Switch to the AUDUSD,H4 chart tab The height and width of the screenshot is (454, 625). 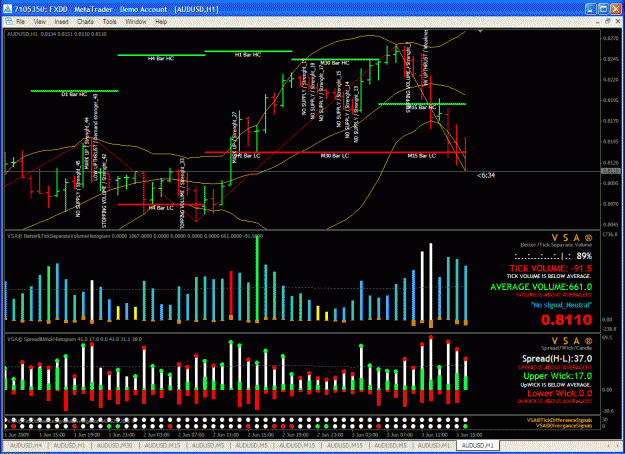26,445
